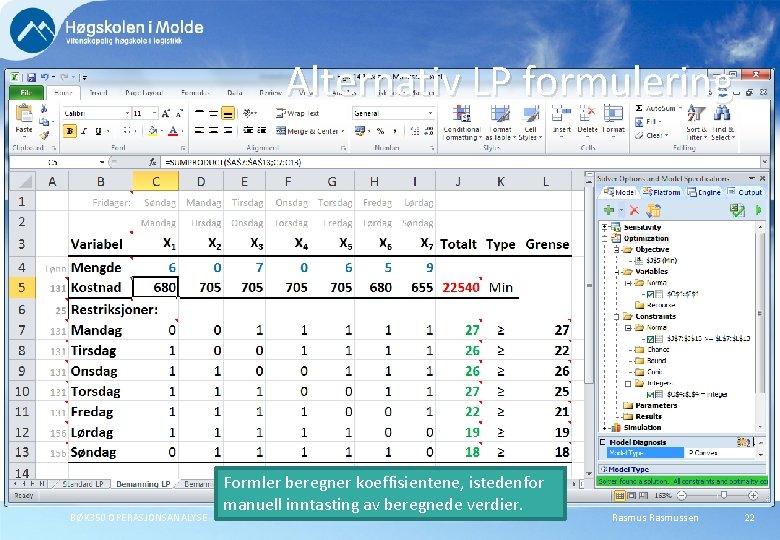The image size is (780, 540).
Task: Toggle checkbox for the integer constraint entry
Action: [x=650, y=394]
